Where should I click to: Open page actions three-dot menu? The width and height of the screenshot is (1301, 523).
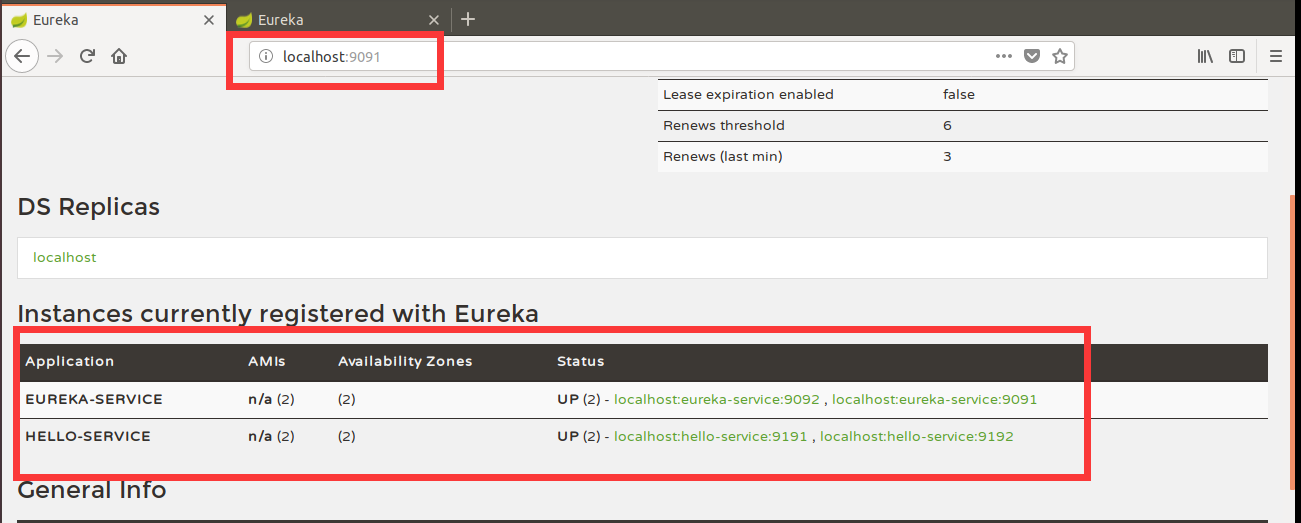[x=1004, y=56]
